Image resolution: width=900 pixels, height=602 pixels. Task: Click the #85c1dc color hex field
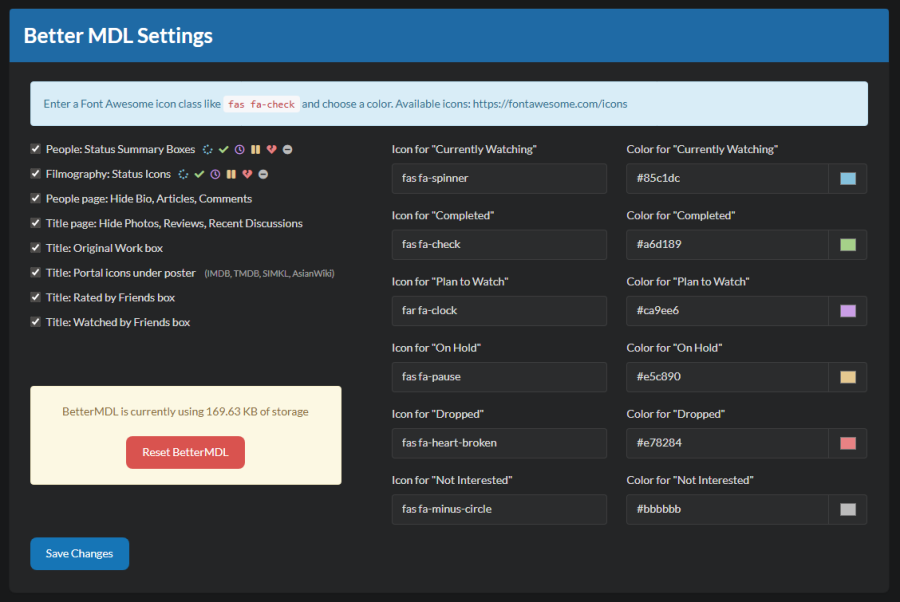coord(727,178)
